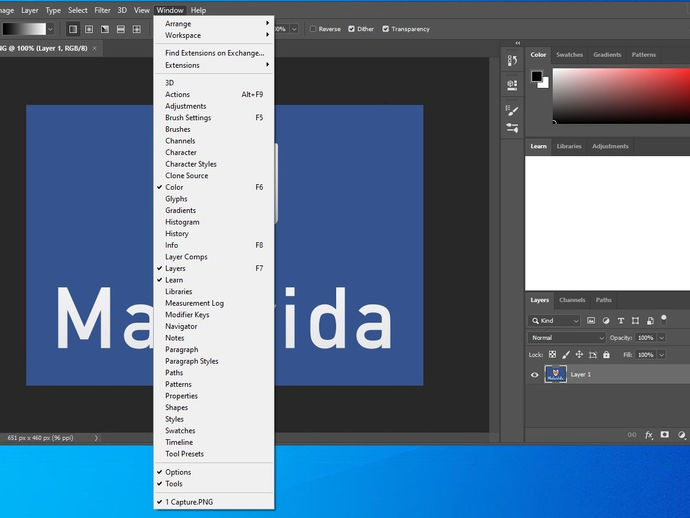Open the collapsed Properties panel icon
This screenshot has height=518, width=690.
point(512,85)
